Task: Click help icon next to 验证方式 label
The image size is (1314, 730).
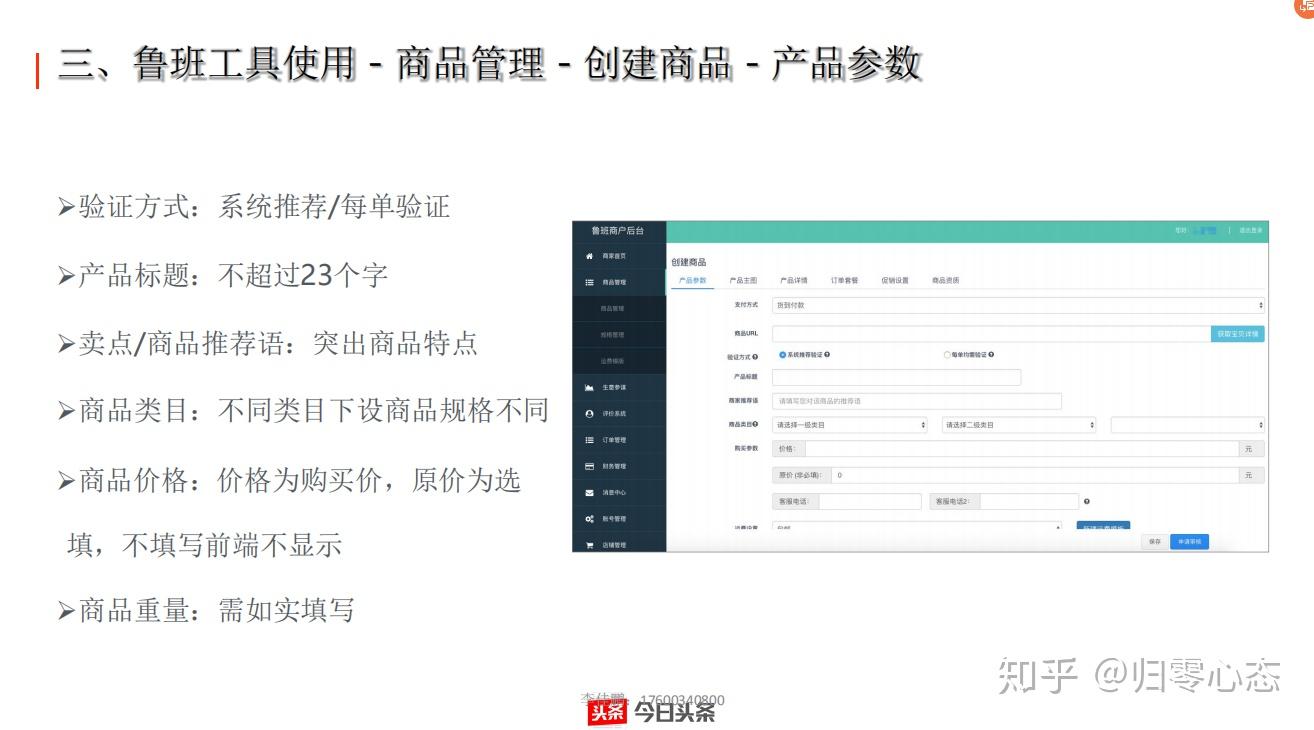Action: point(755,356)
